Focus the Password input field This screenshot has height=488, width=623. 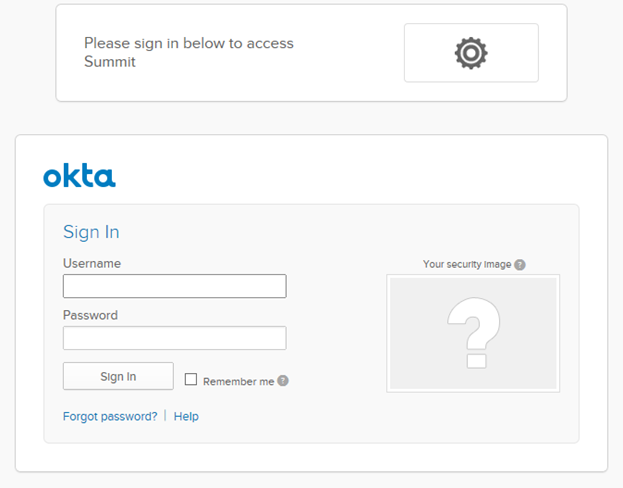coord(174,338)
